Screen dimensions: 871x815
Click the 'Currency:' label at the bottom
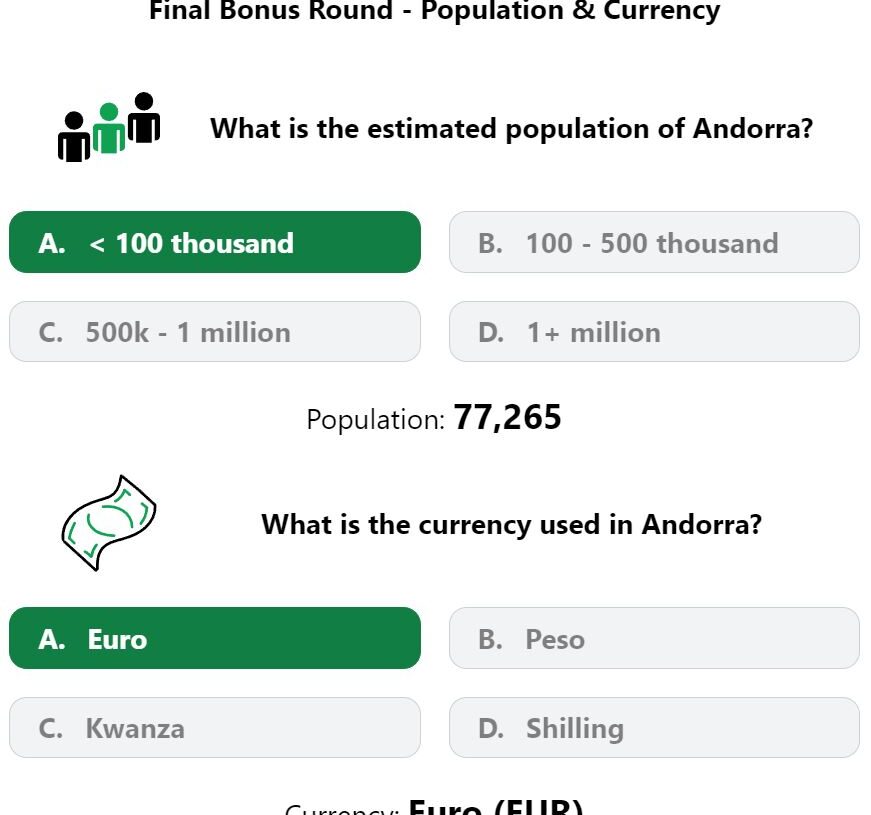tap(342, 809)
